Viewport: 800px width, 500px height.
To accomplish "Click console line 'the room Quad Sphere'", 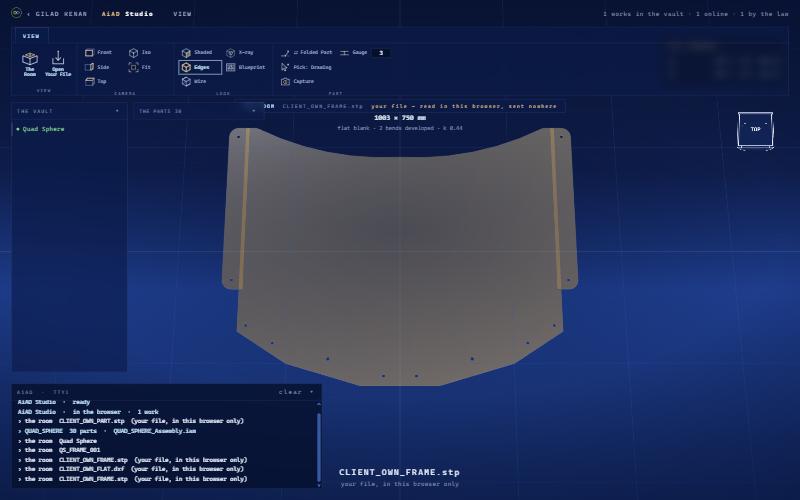I will [57, 441].
